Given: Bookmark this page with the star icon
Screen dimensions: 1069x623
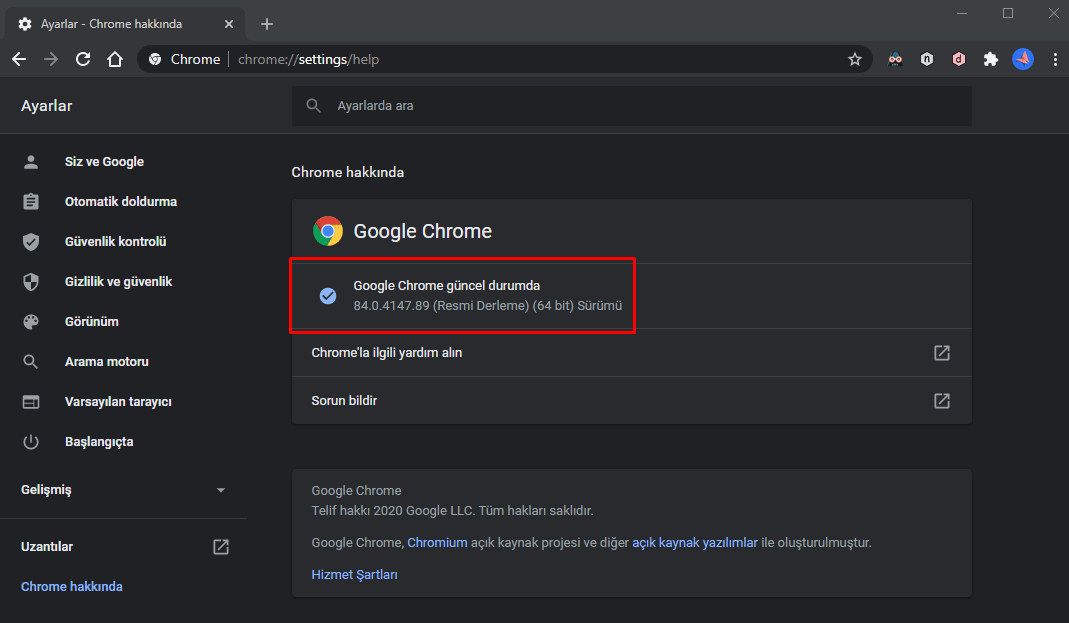Looking at the screenshot, I should click(855, 59).
